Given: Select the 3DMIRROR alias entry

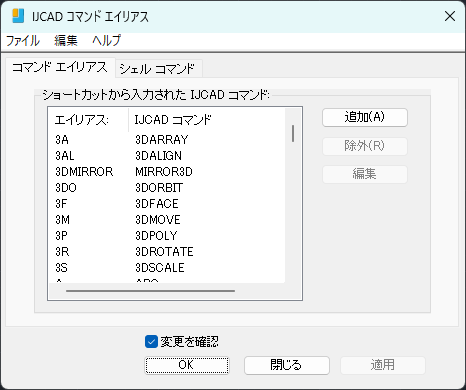Looking at the screenshot, I should (84, 172).
